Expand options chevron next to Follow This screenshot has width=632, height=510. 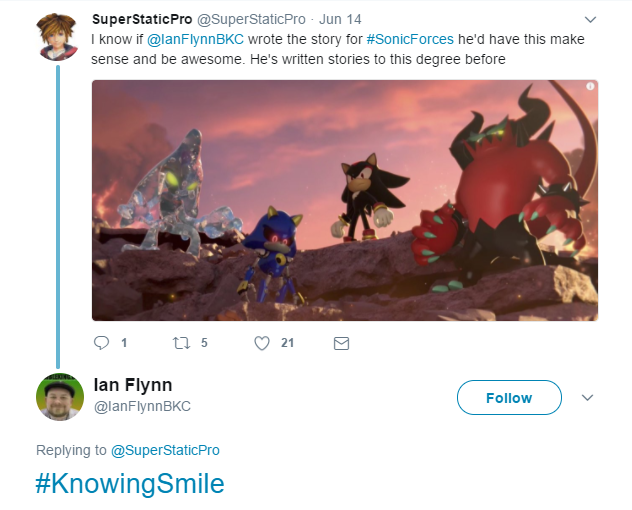point(588,398)
